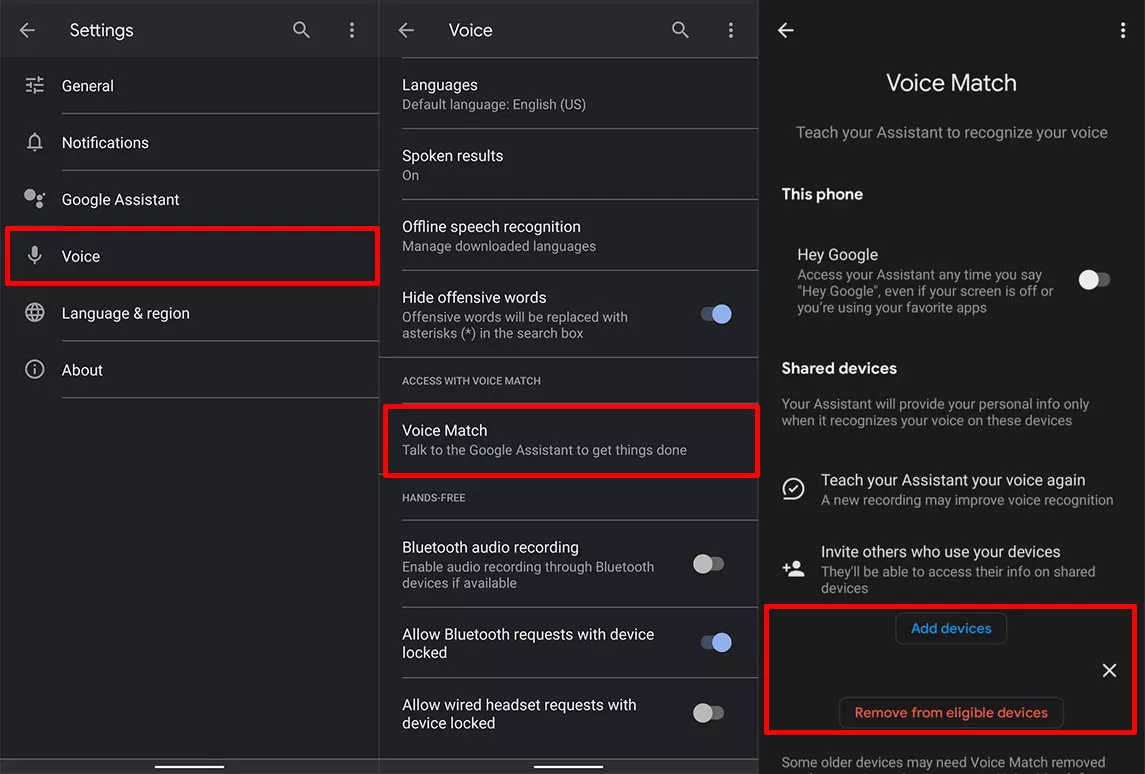The width and height of the screenshot is (1145, 774).
Task: Toggle Allow wired headset requests switch
Action: (x=708, y=713)
